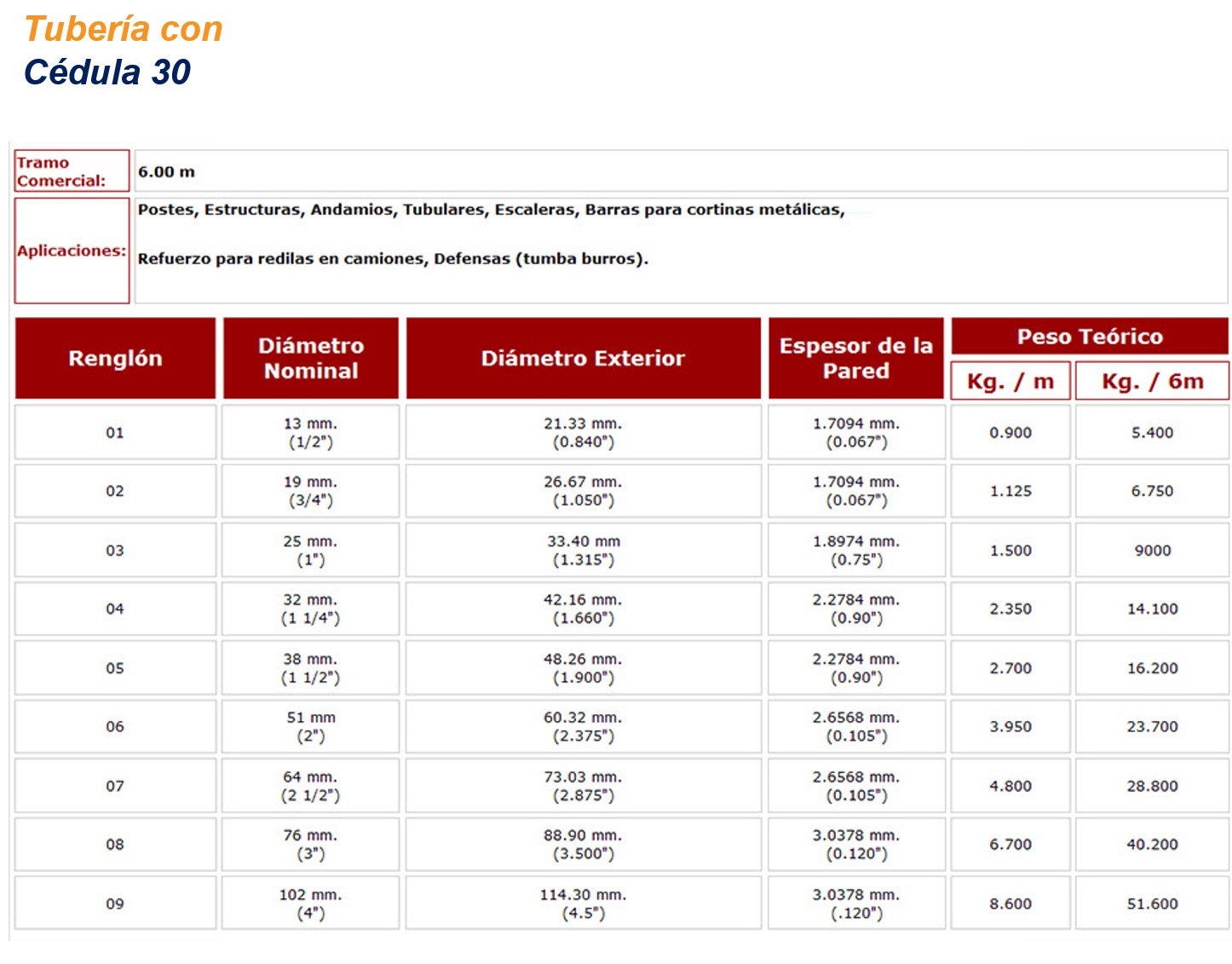Click row 01 renglón cell
Screen dimensions: 1232x964
(115, 433)
